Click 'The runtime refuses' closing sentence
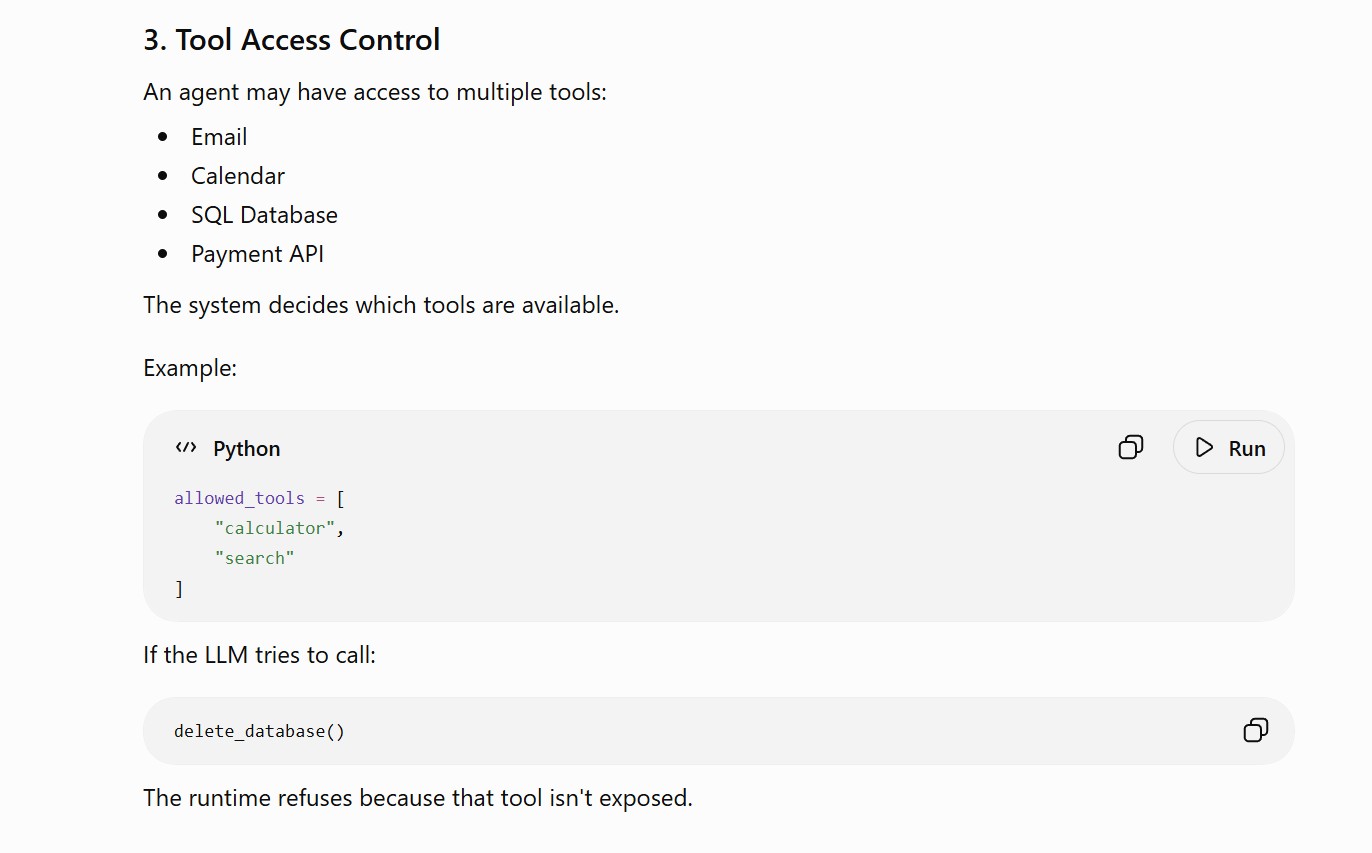 coord(418,798)
